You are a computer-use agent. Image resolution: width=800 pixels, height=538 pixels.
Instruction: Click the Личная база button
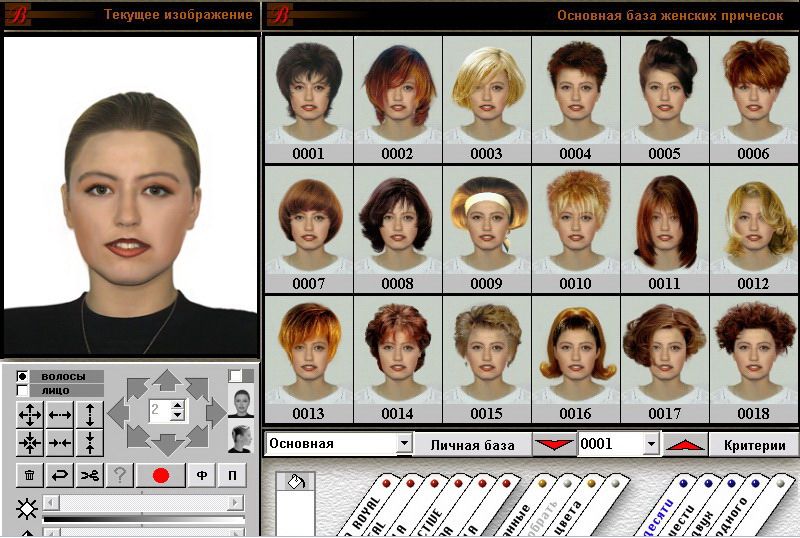[472, 444]
